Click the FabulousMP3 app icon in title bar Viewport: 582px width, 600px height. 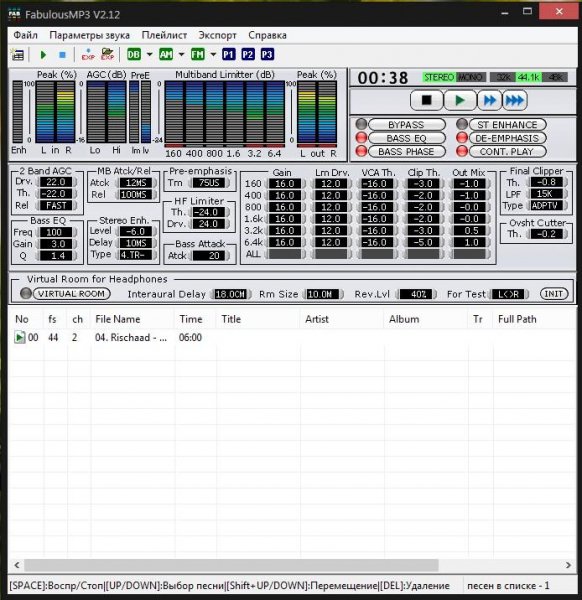click(x=15, y=15)
